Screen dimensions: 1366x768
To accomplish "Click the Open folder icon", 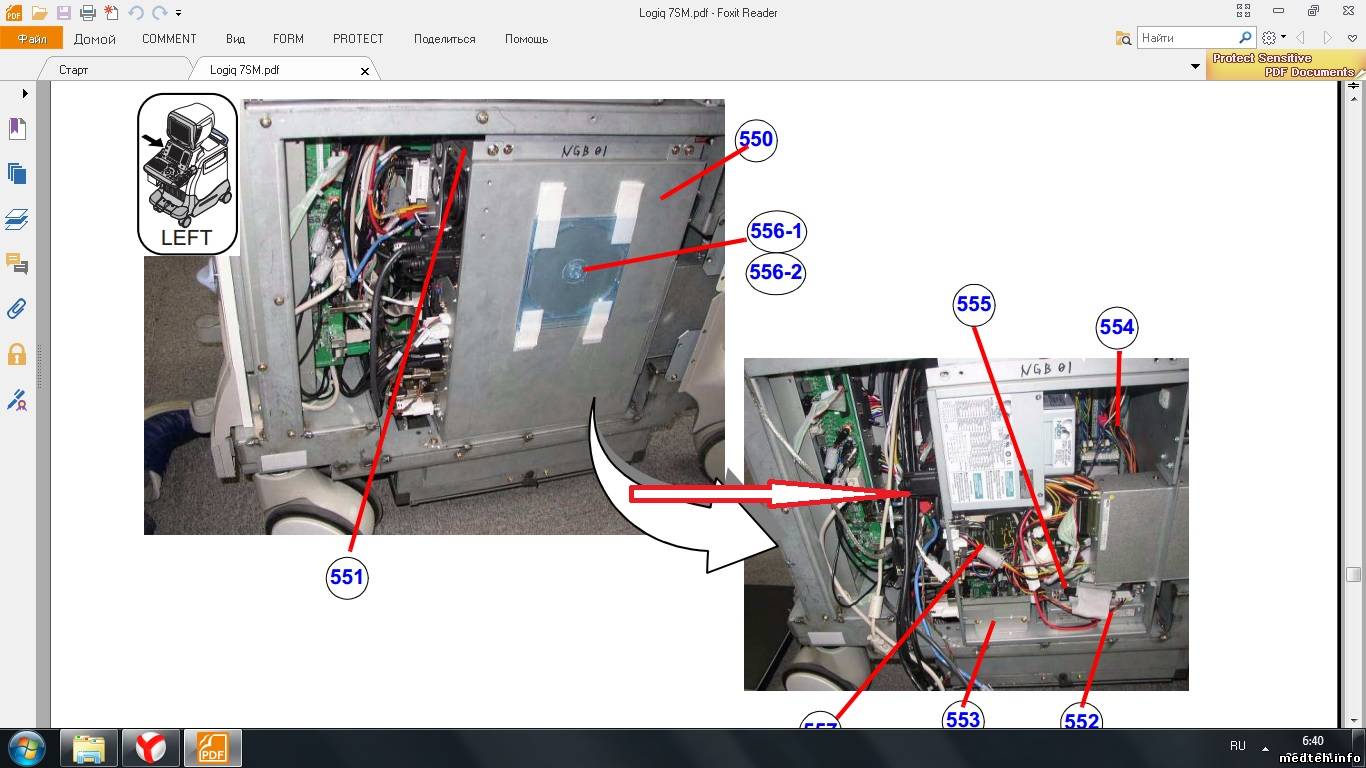I will click(39, 13).
